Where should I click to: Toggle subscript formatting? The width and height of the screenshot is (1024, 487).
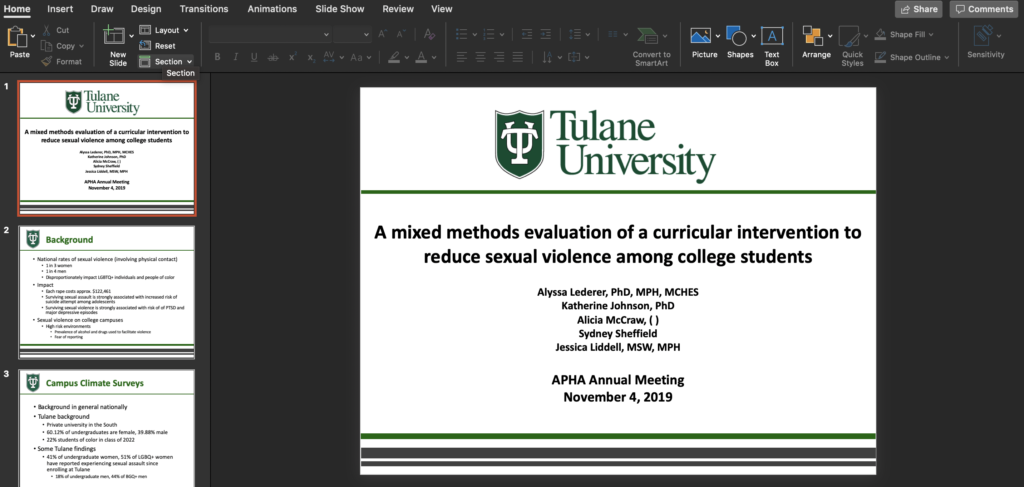click(311, 57)
